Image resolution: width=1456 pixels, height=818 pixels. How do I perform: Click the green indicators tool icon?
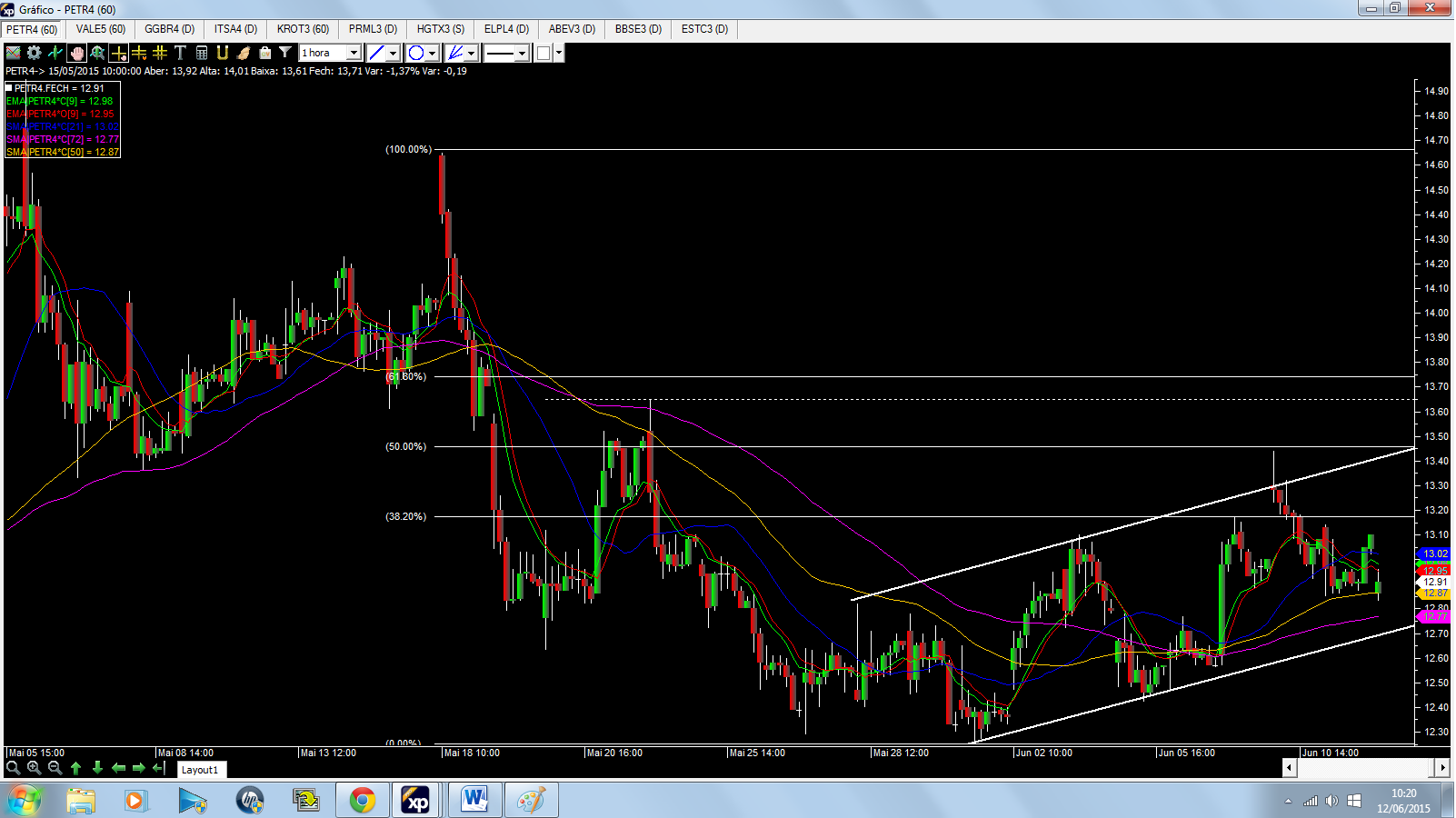point(55,53)
